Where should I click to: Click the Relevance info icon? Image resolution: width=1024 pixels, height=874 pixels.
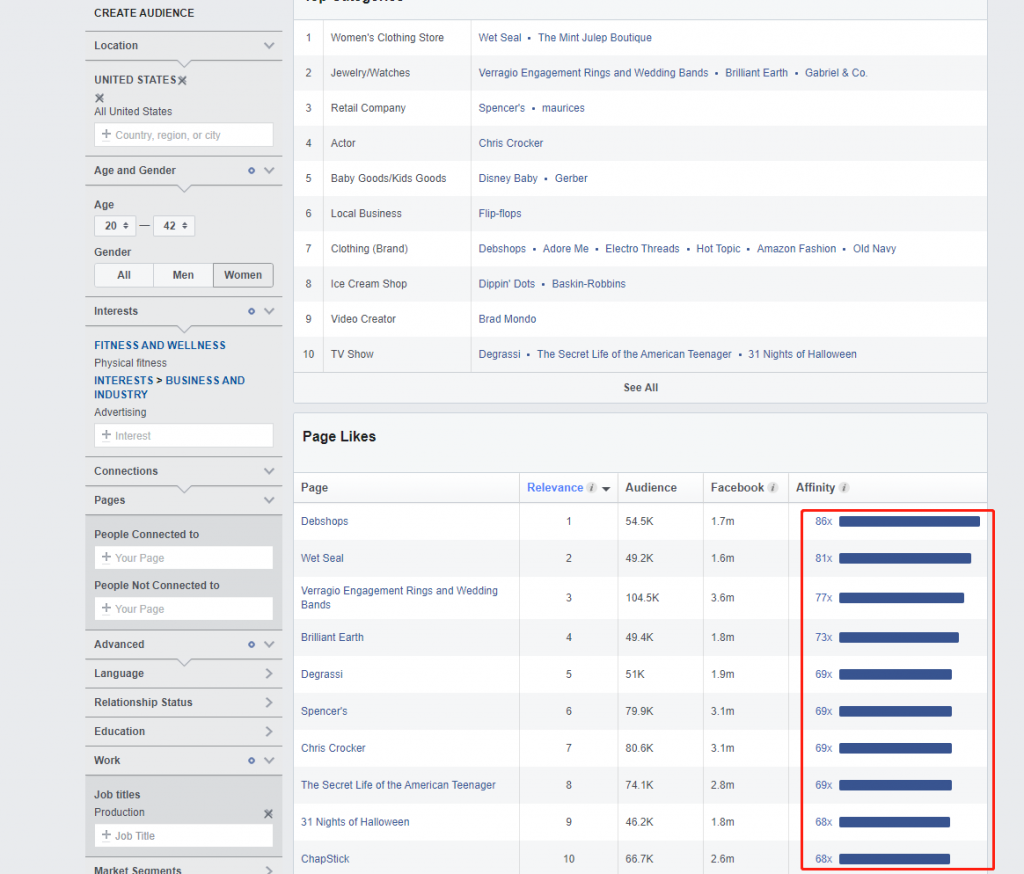(x=592, y=487)
